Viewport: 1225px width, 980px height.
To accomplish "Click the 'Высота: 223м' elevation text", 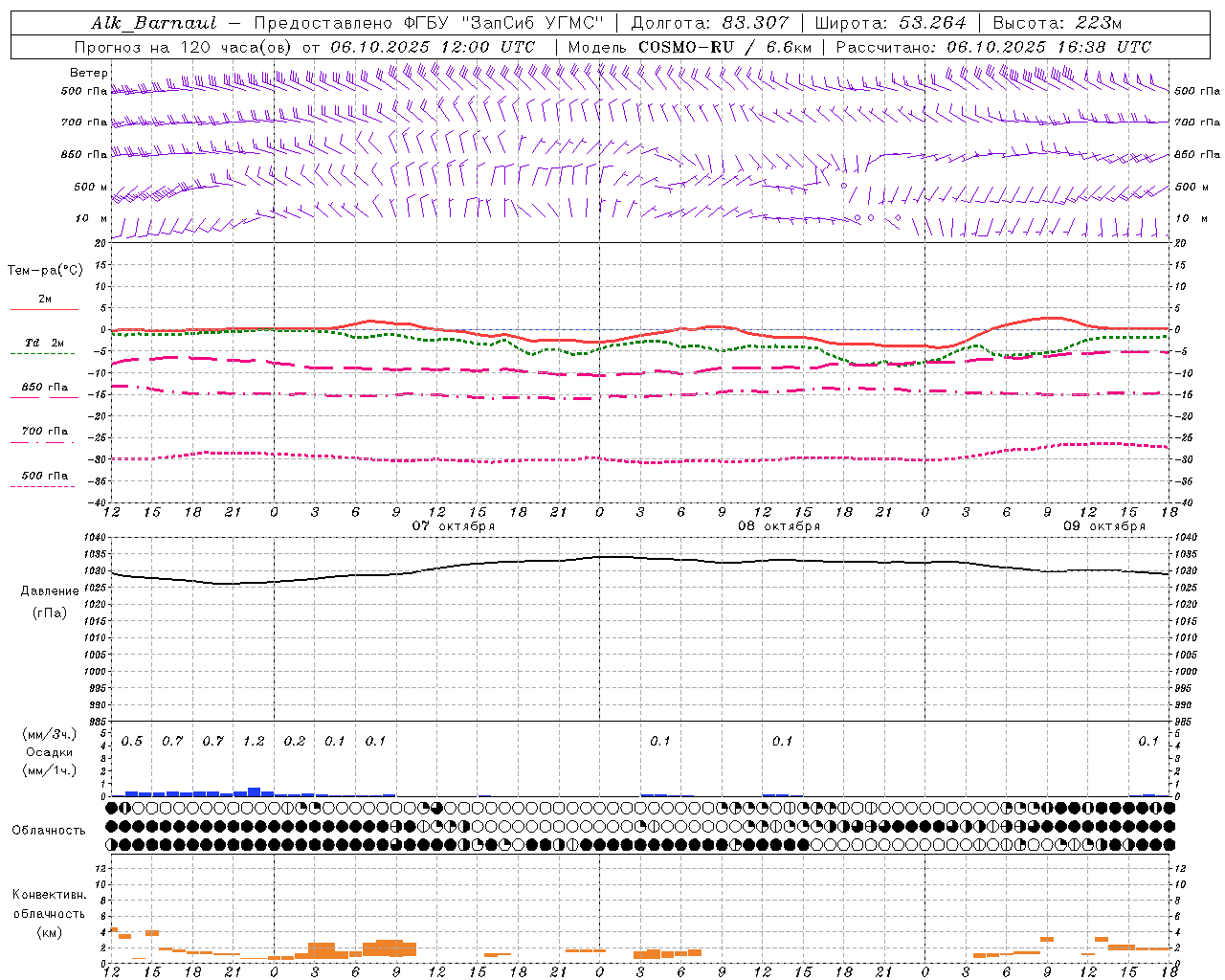I will point(1058,23).
